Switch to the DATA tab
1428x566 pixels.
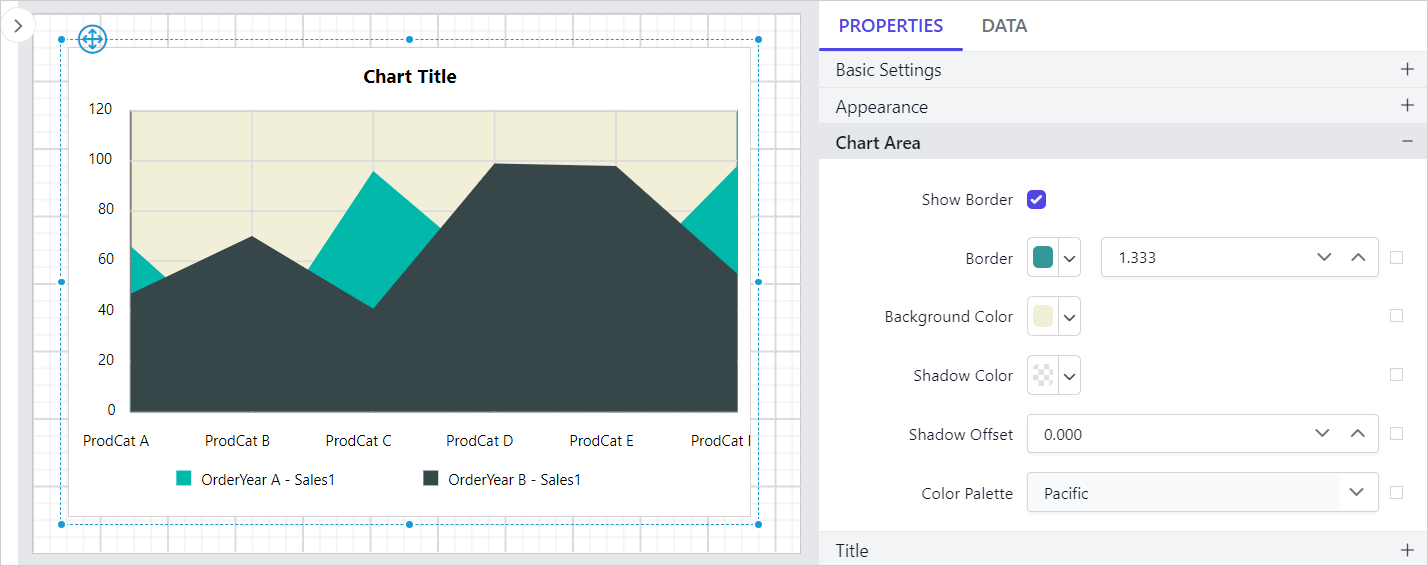[x=1004, y=26]
